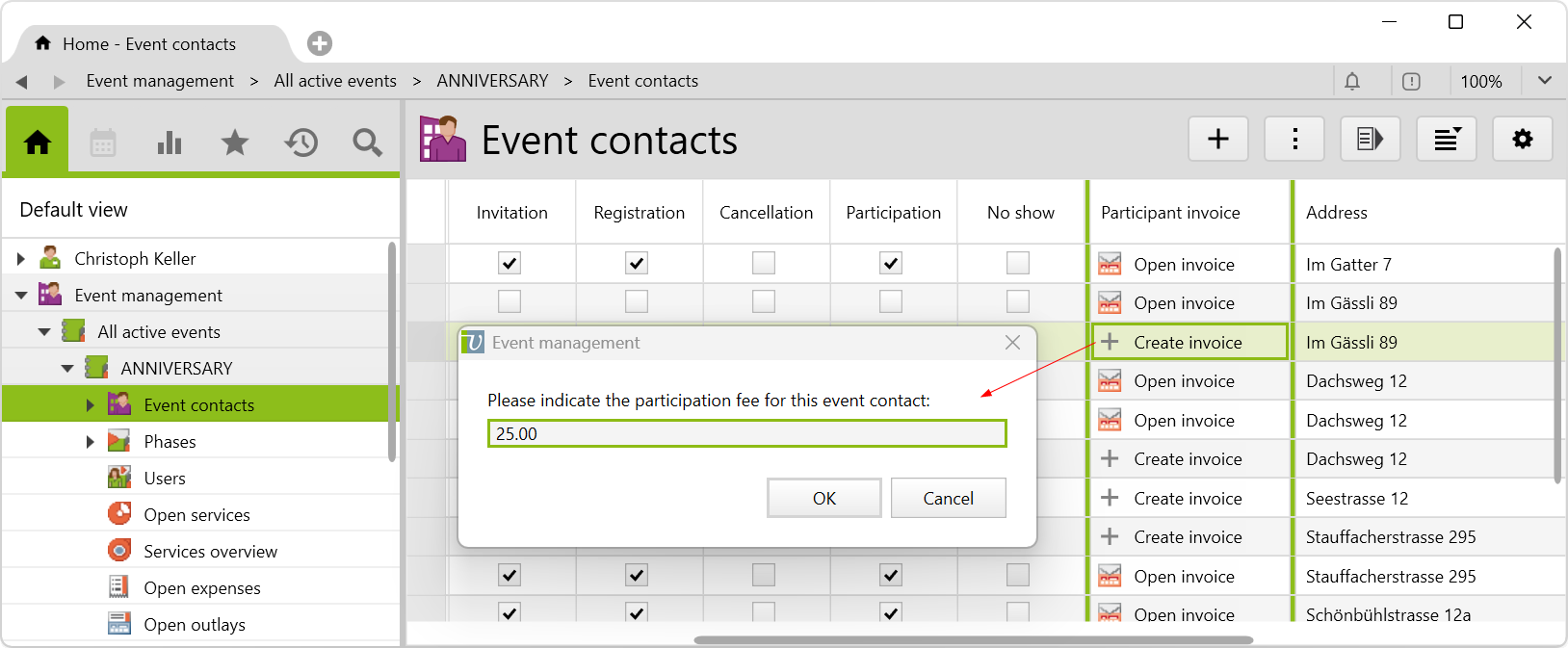Expand the Christoph Keller tree node

21,259
